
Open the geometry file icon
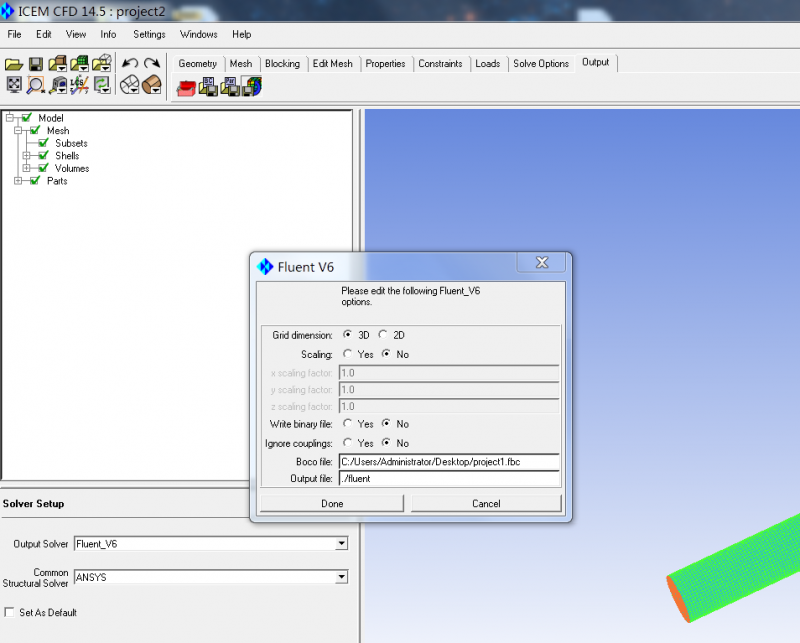coord(58,63)
